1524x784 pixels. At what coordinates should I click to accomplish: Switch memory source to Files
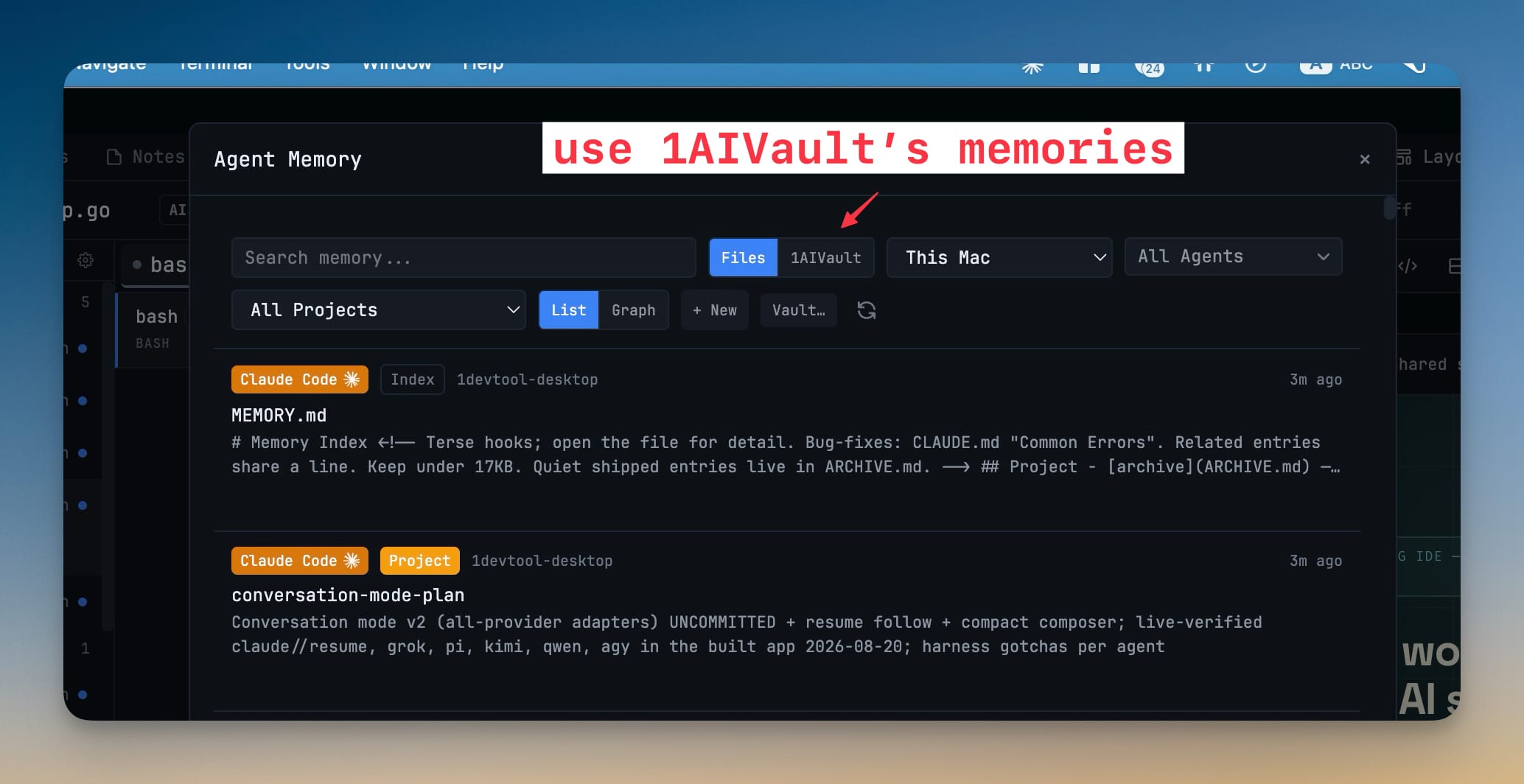[x=743, y=257]
